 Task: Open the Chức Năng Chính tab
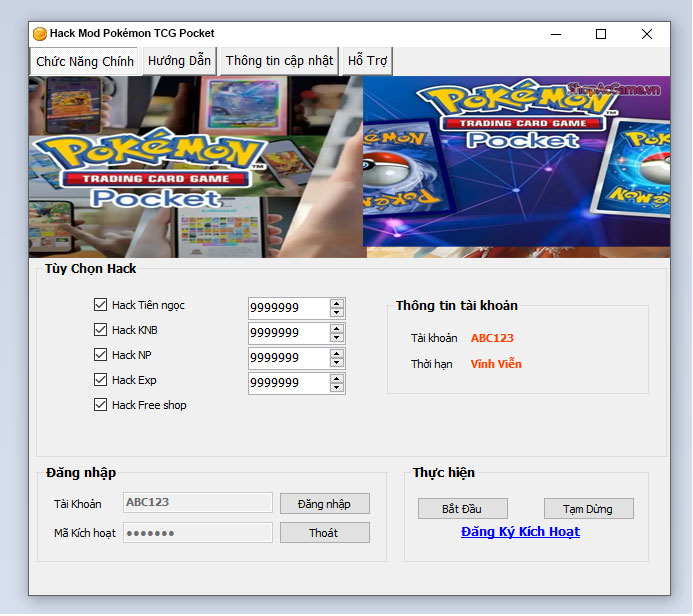pyautogui.click(x=85, y=61)
